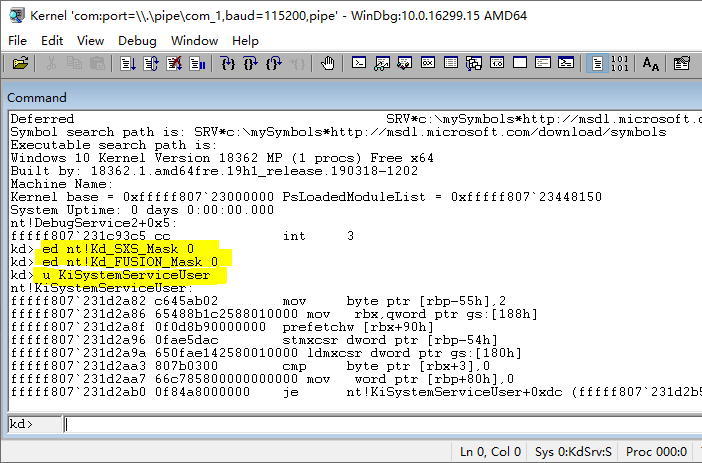Click the WinDbg application icon in title bar
The height and width of the screenshot is (463, 702).
point(17,15)
